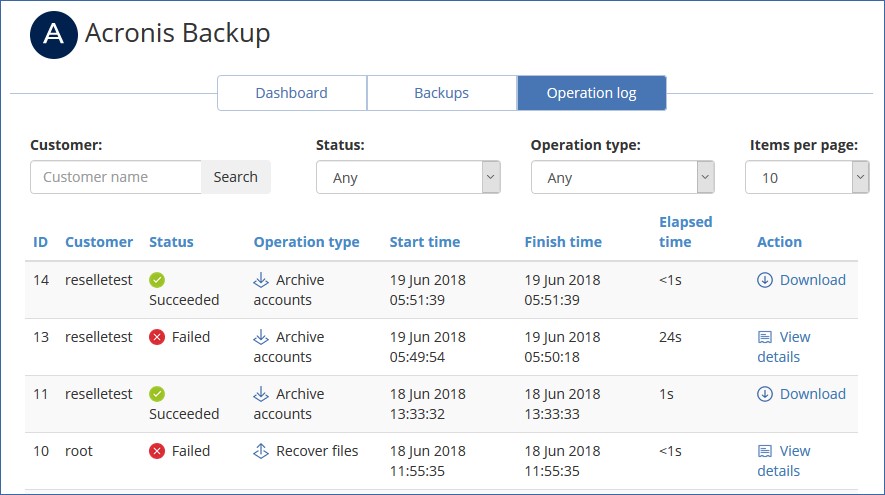Click the green Succeeded icon in row 11

[x=157, y=394]
